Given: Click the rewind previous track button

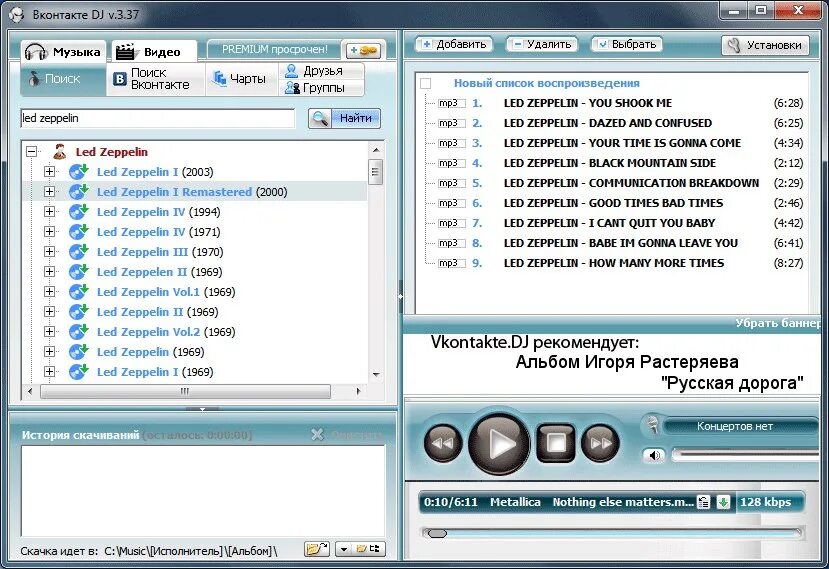Looking at the screenshot, I should pos(443,443).
